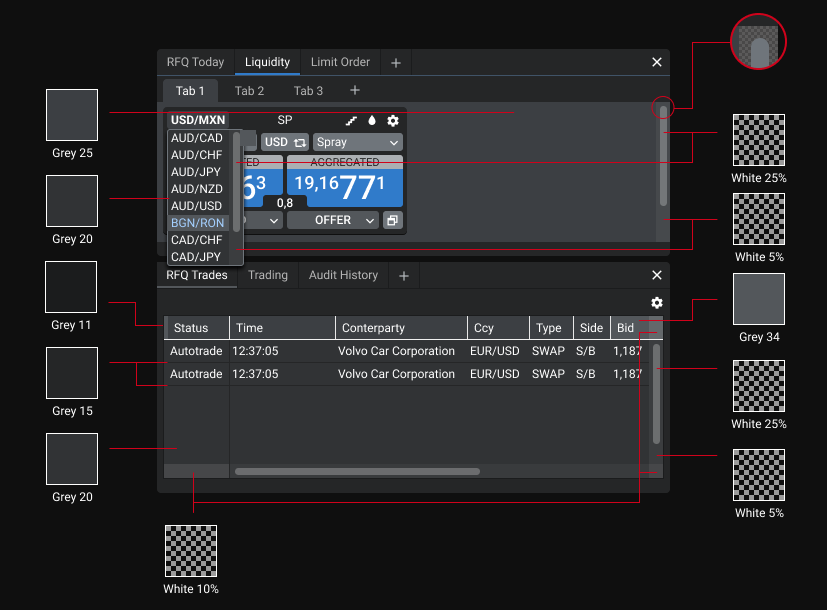Click the horizontal scrollbar under the trades table
The height and width of the screenshot is (610, 827).
[x=357, y=471]
